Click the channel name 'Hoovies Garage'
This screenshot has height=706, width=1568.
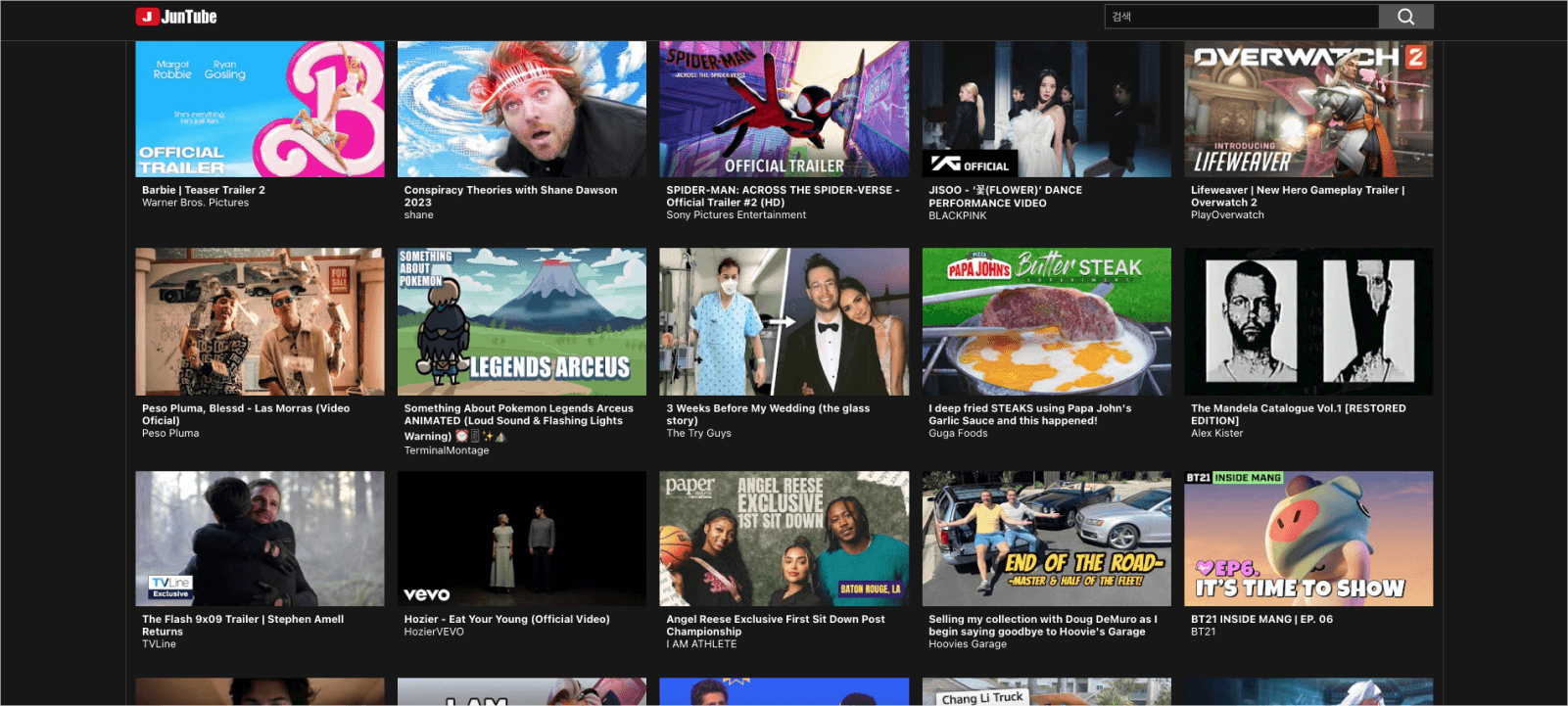coord(968,644)
